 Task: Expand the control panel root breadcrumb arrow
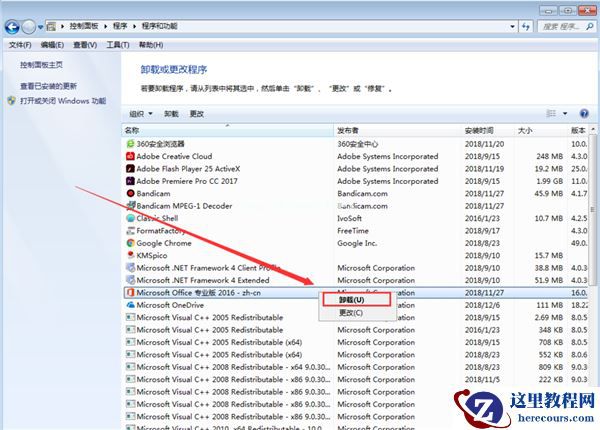[62, 26]
